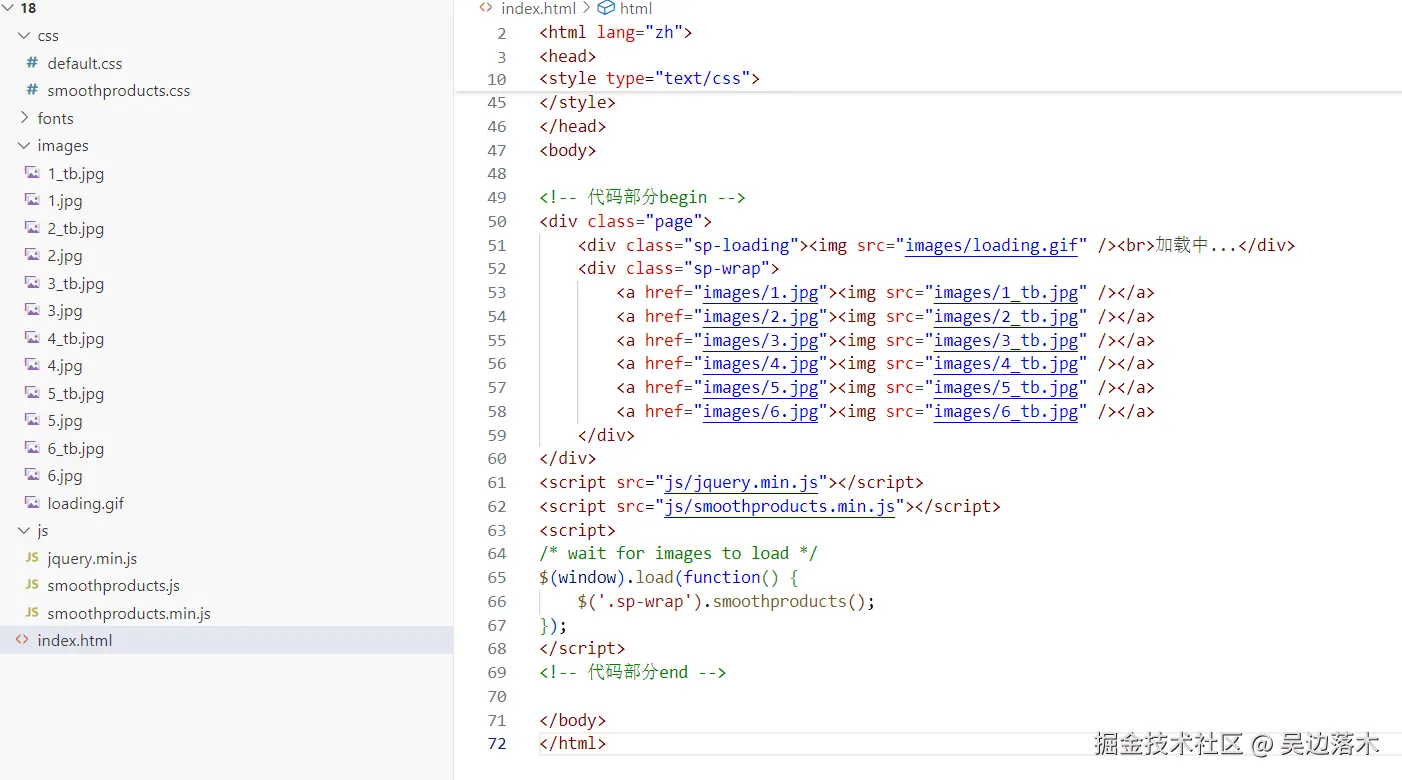Click the image icon of 5.jpg
Viewport: 1402px width, 780px height.
pyautogui.click(x=32, y=420)
